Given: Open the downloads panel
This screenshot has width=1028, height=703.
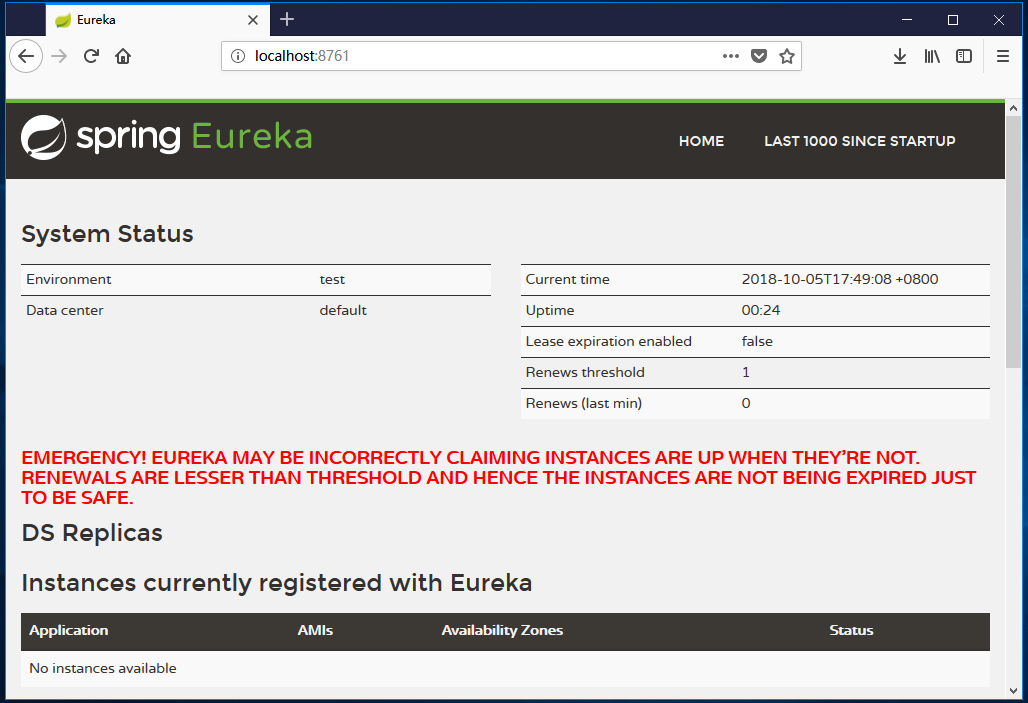Looking at the screenshot, I should point(900,56).
